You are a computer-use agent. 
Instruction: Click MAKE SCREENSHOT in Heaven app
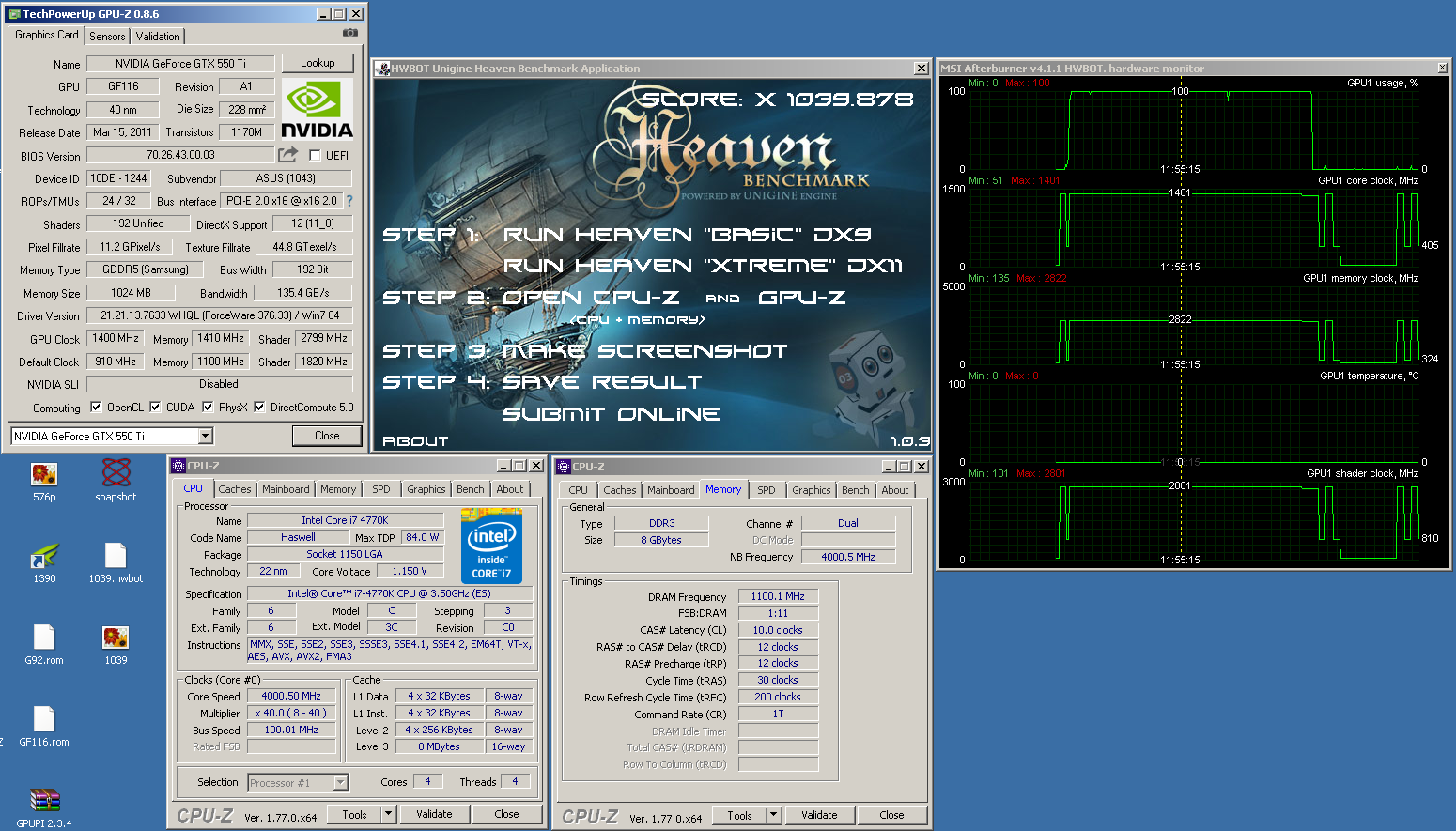coord(645,351)
